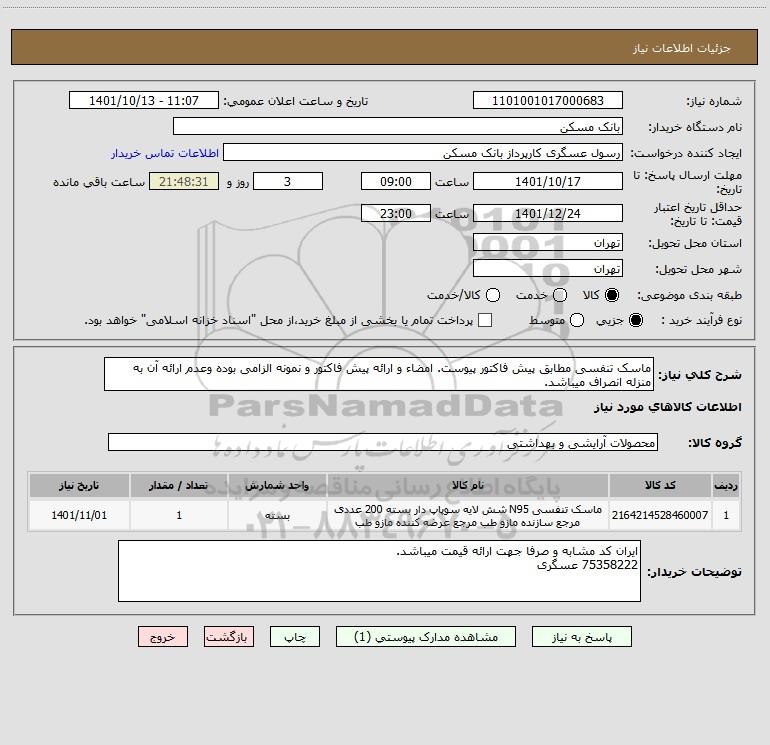Click the نام دستگاه خریدار field بانک مسکن
Viewport: 770px width, 745px height.
(x=398, y=126)
